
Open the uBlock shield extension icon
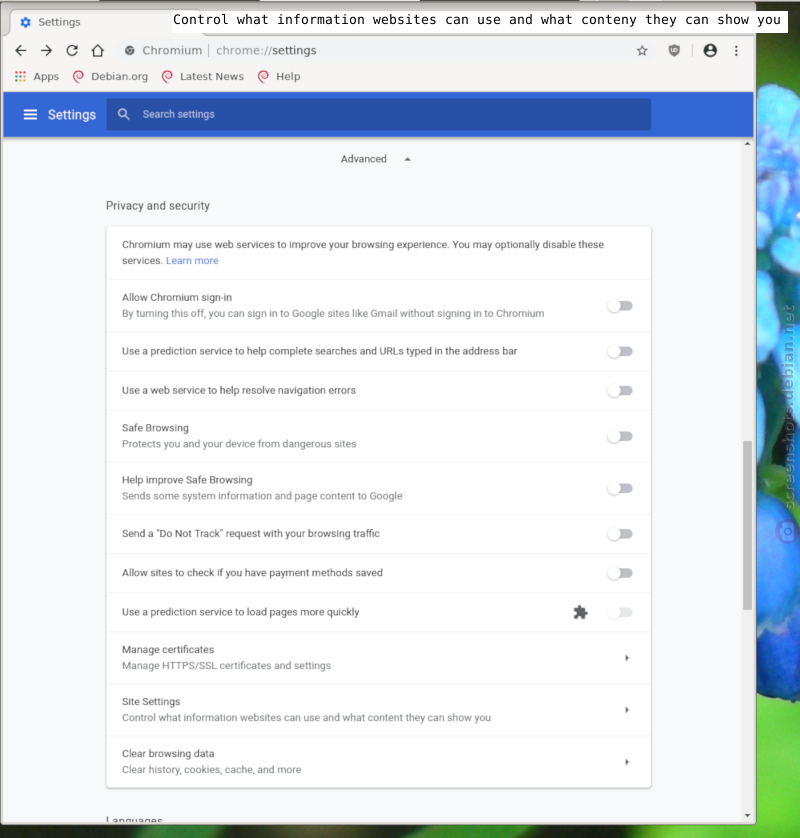pos(674,51)
